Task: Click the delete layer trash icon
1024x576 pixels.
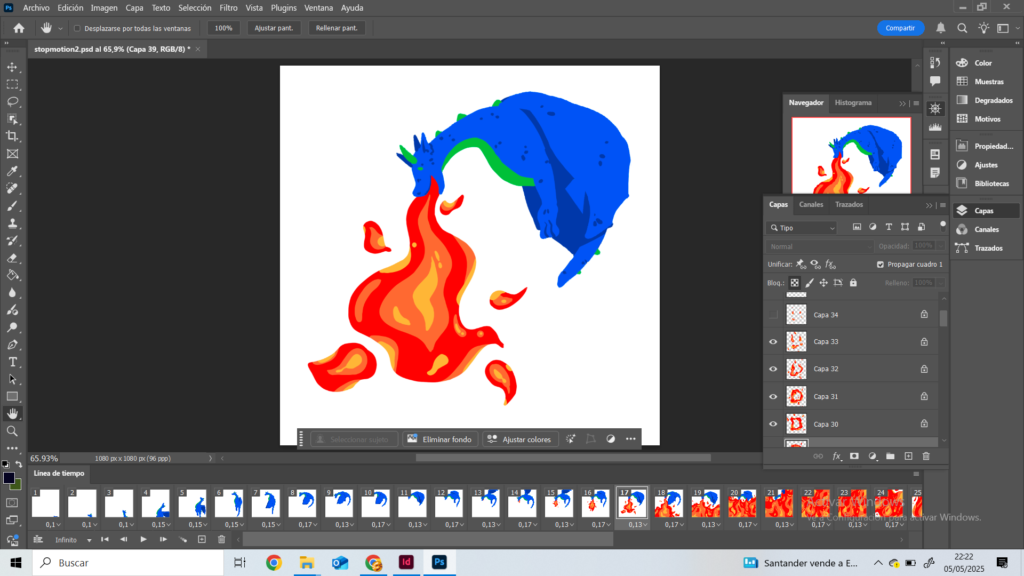Action: 926,456
